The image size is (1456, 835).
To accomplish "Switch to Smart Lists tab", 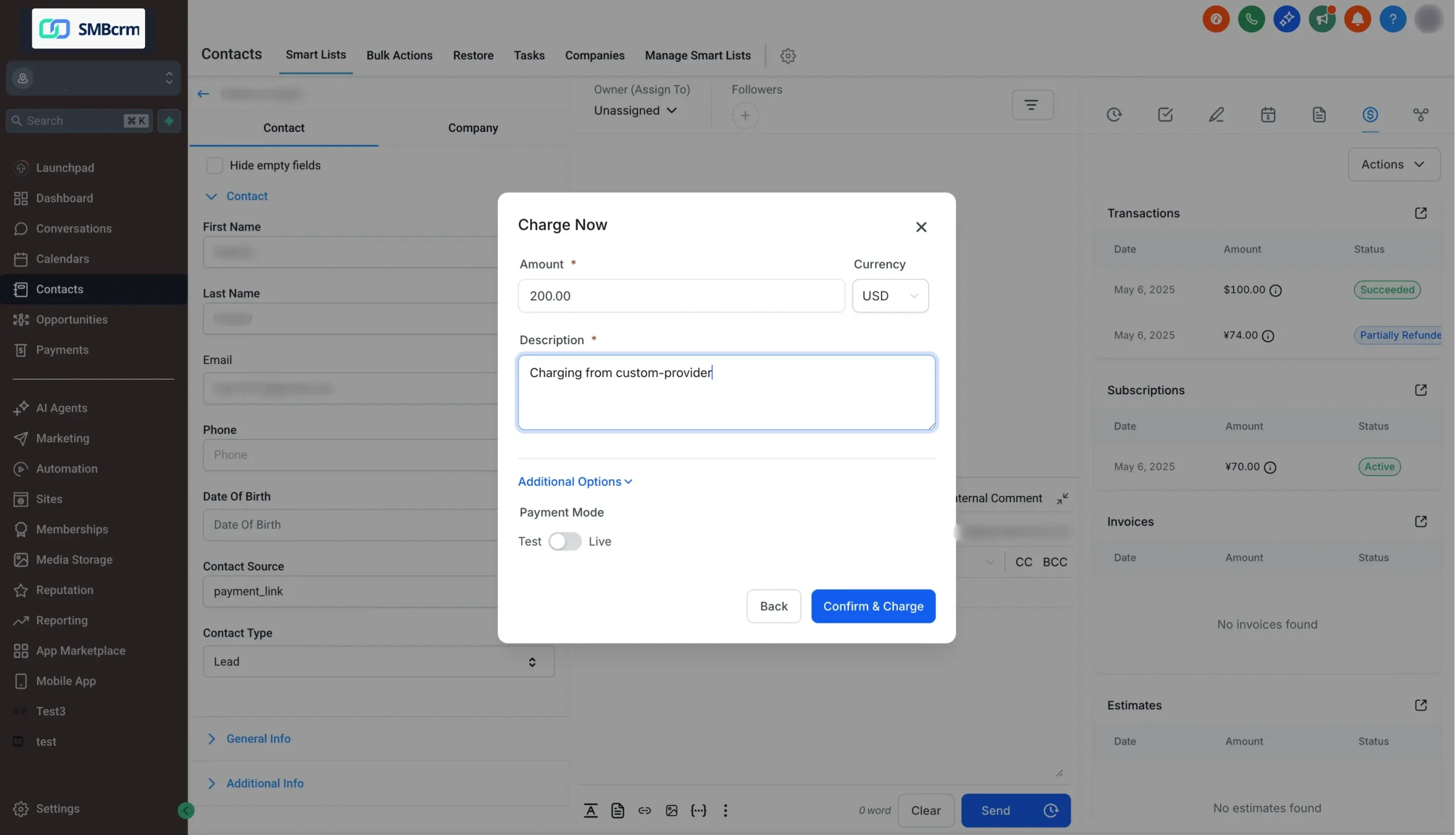I will pos(316,55).
